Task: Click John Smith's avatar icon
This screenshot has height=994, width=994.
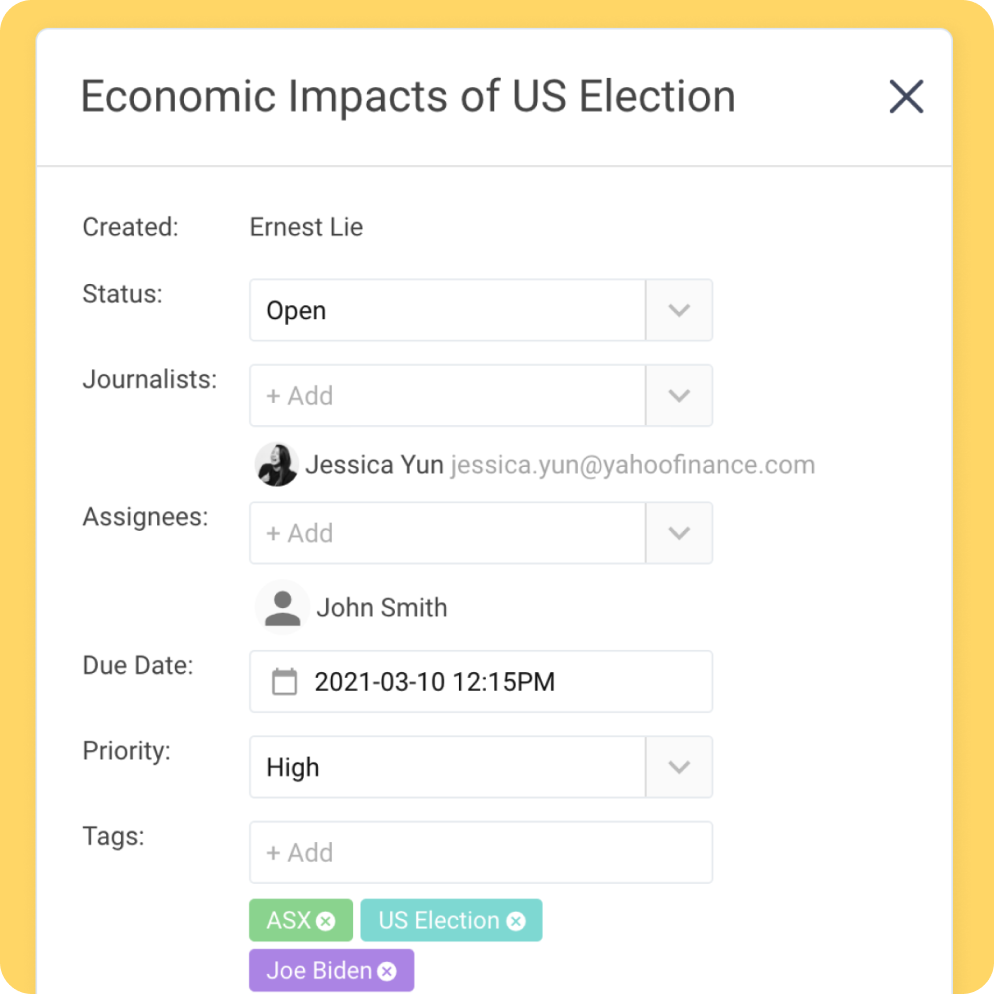Action: tap(282, 607)
